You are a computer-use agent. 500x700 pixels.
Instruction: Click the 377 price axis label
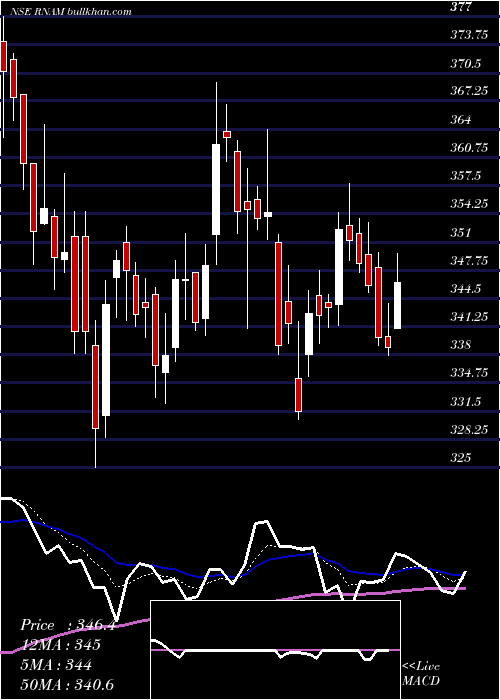pos(461,6)
